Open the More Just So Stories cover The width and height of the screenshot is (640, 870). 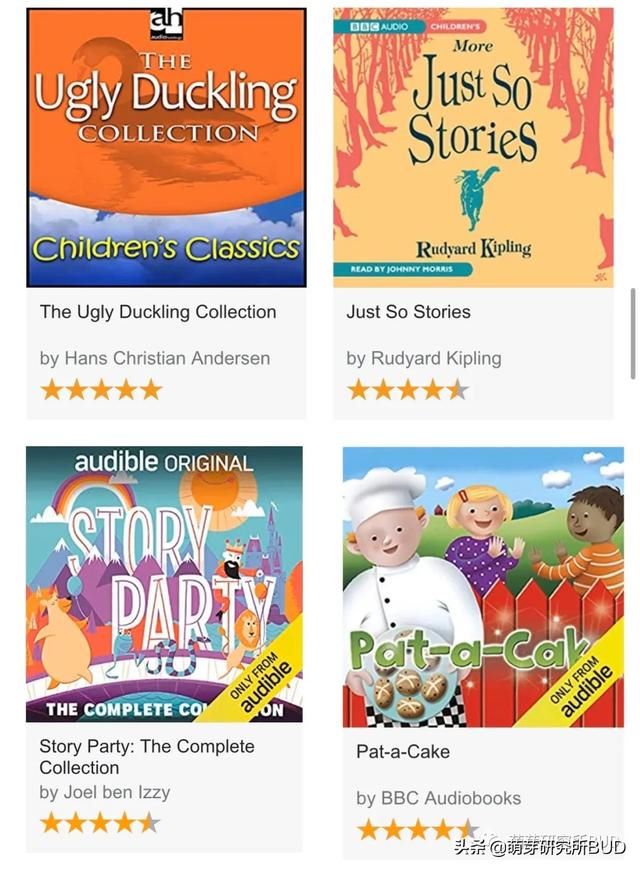point(473,148)
